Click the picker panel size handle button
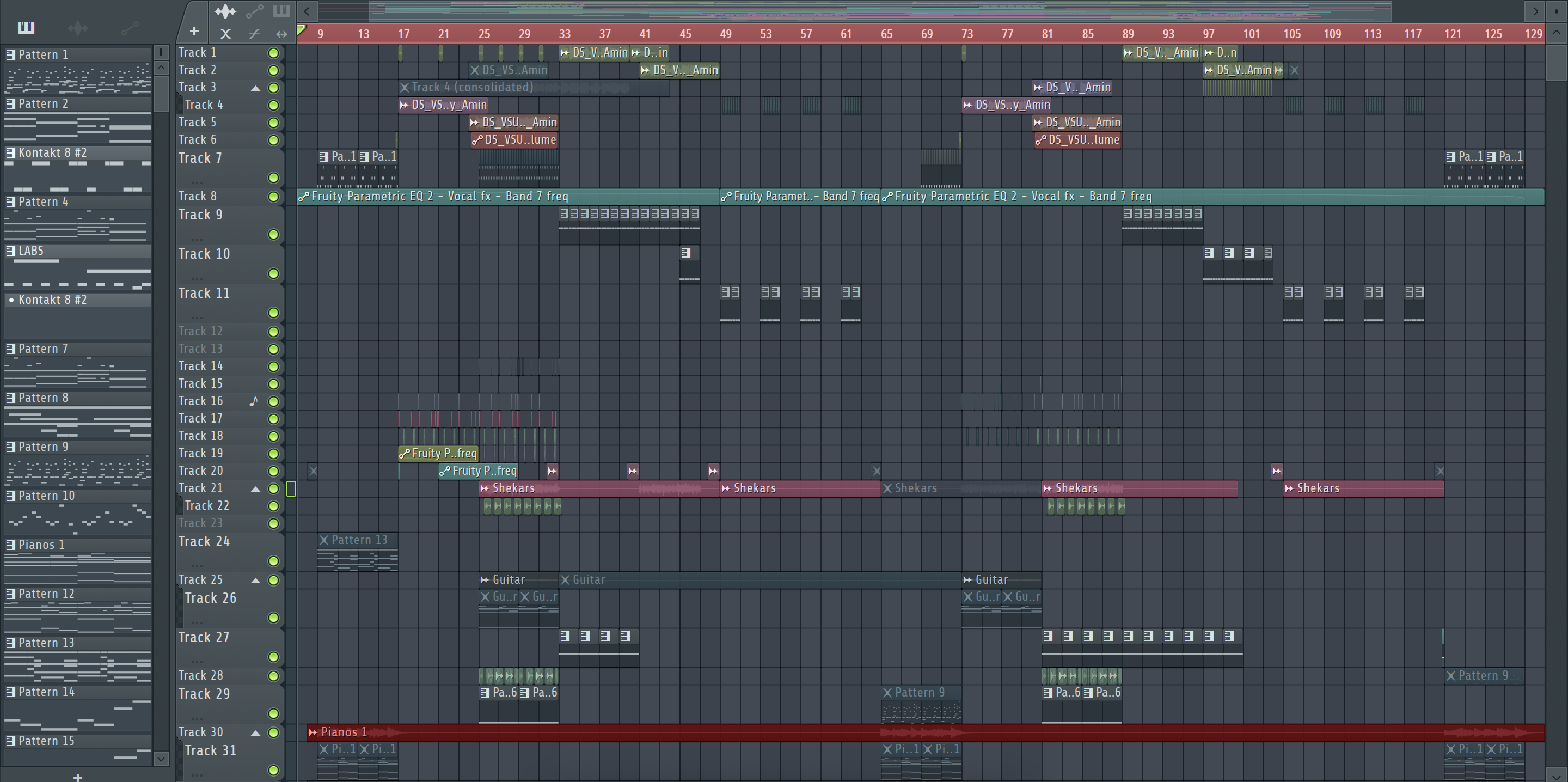The image size is (1568, 782). click(x=161, y=52)
